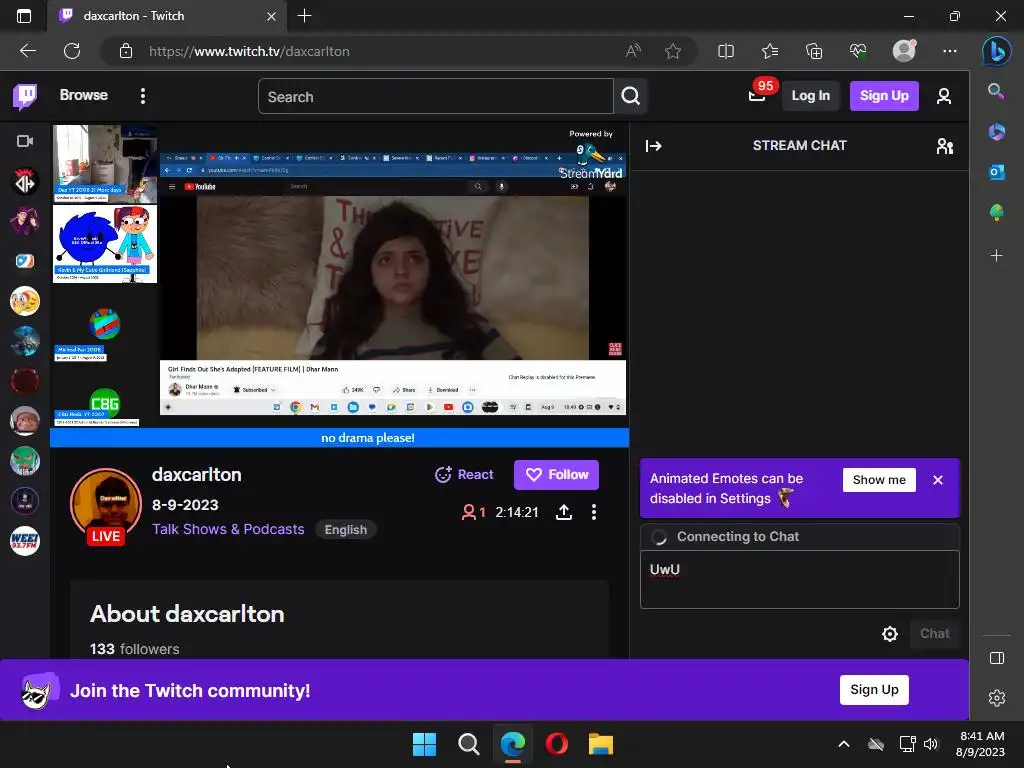Click the Show me button
Viewport: 1024px width, 768px height.
tap(879, 480)
